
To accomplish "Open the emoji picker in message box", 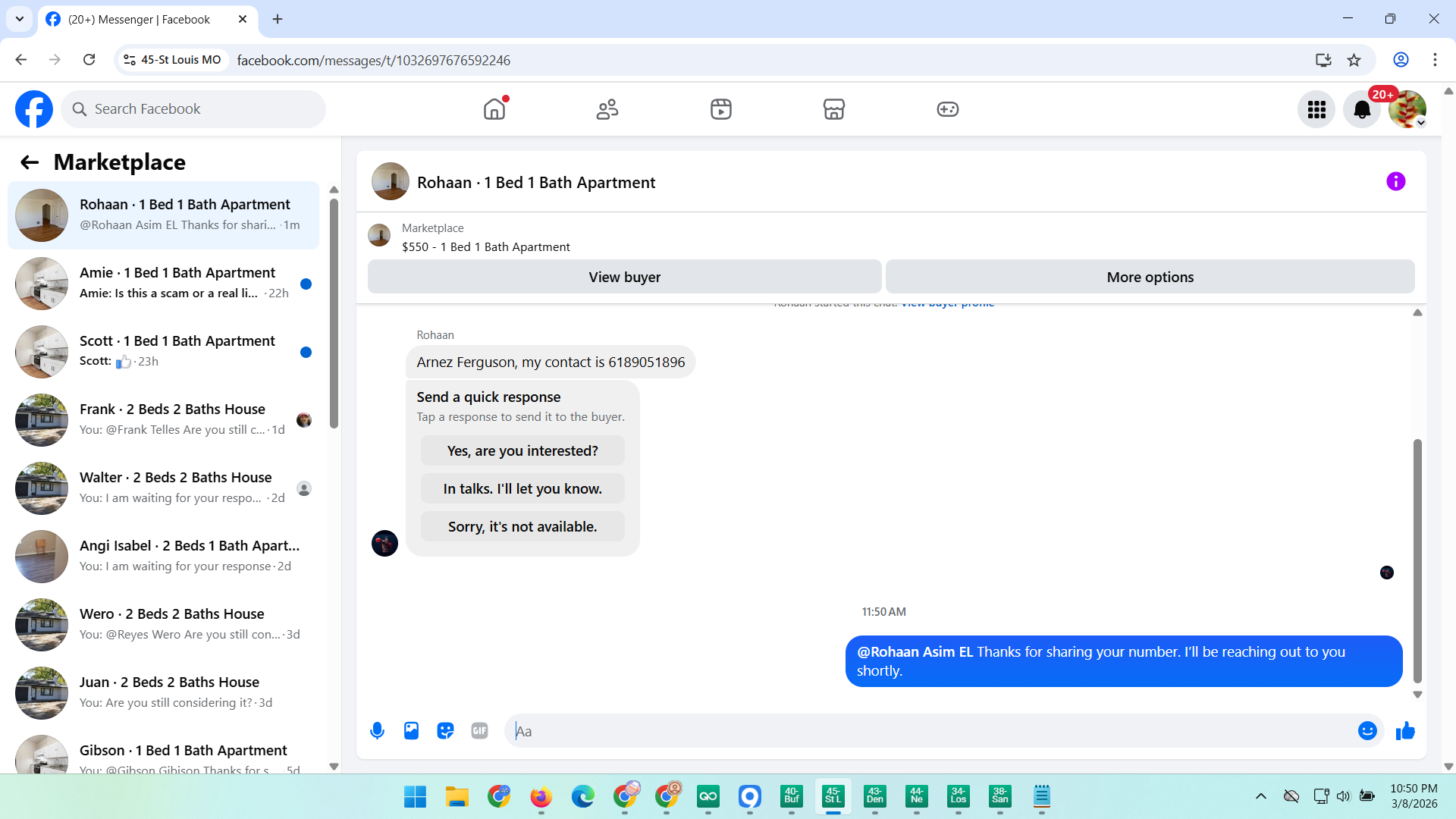I will [1367, 731].
